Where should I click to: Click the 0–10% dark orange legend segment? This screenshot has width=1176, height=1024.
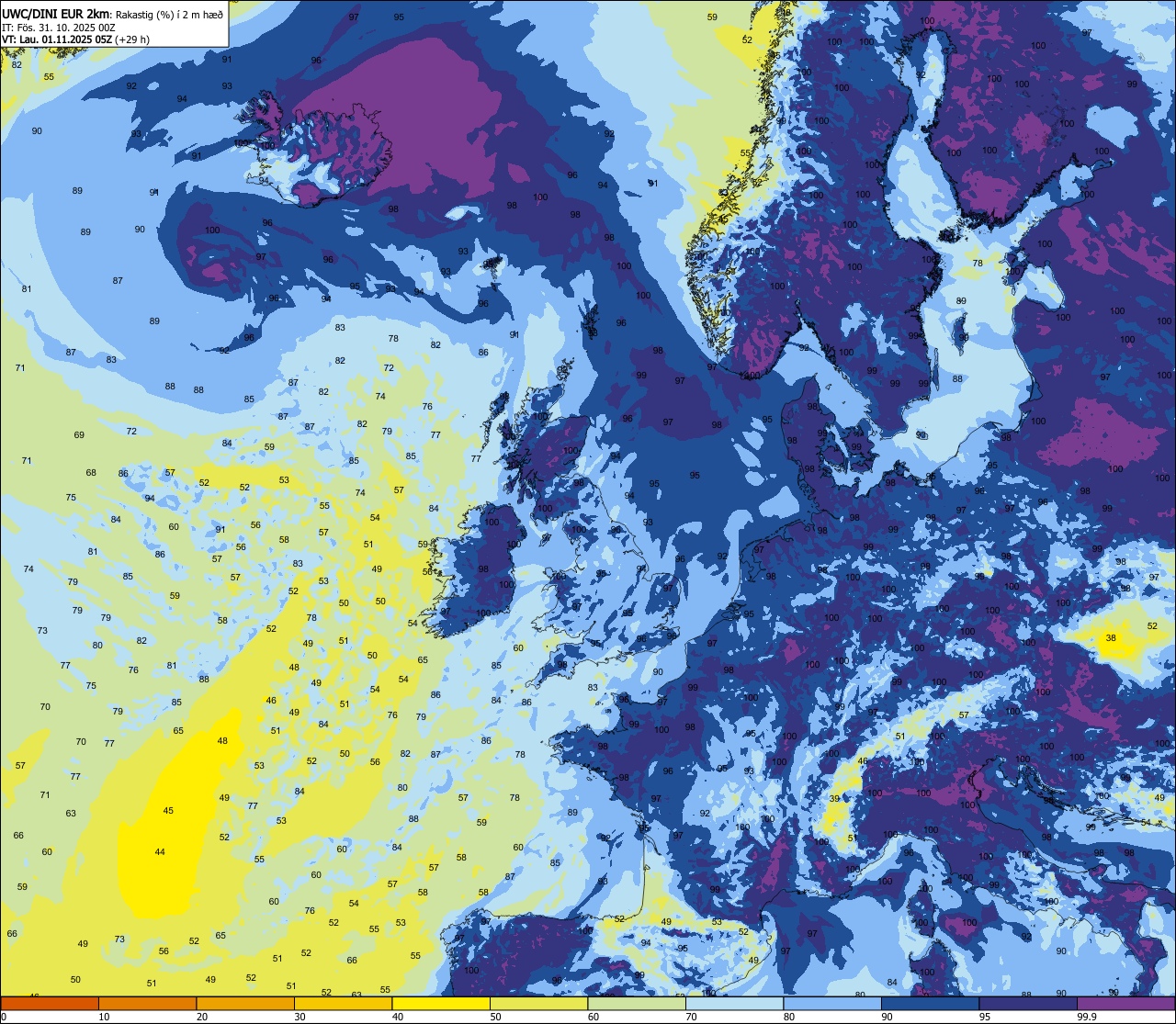(x=50, y=1003)
